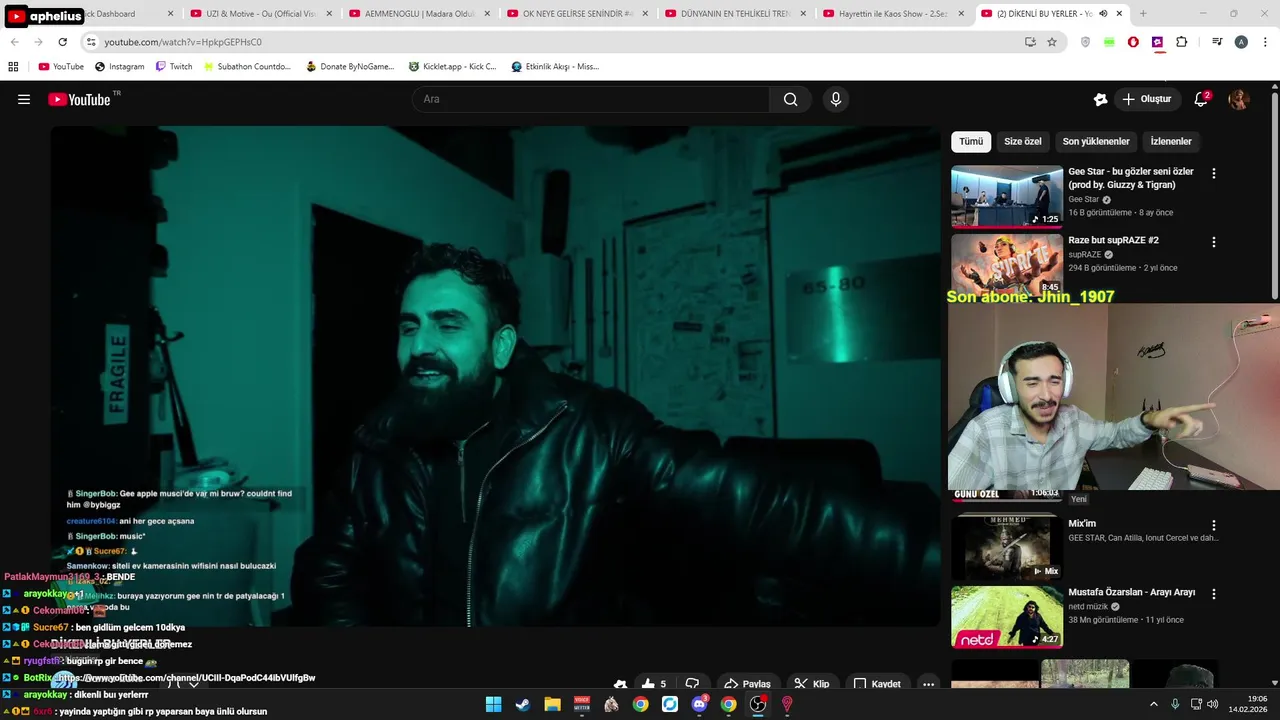Open the YouTube bookmark
This screenshot has height=720, width=1280.
[61, 67]
